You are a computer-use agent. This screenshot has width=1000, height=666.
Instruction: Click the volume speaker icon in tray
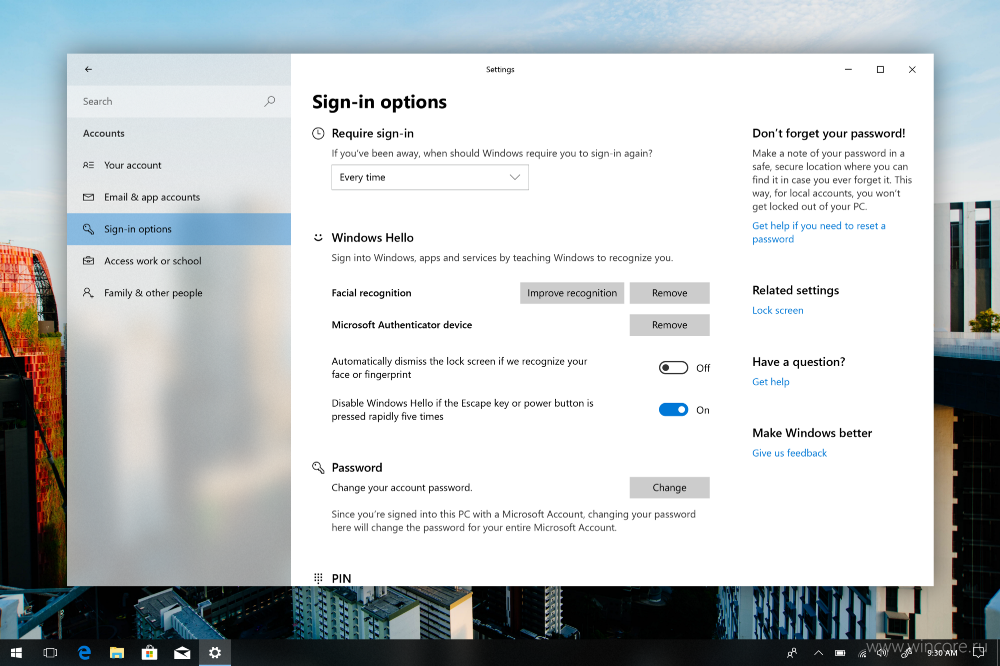click(882, 652)
